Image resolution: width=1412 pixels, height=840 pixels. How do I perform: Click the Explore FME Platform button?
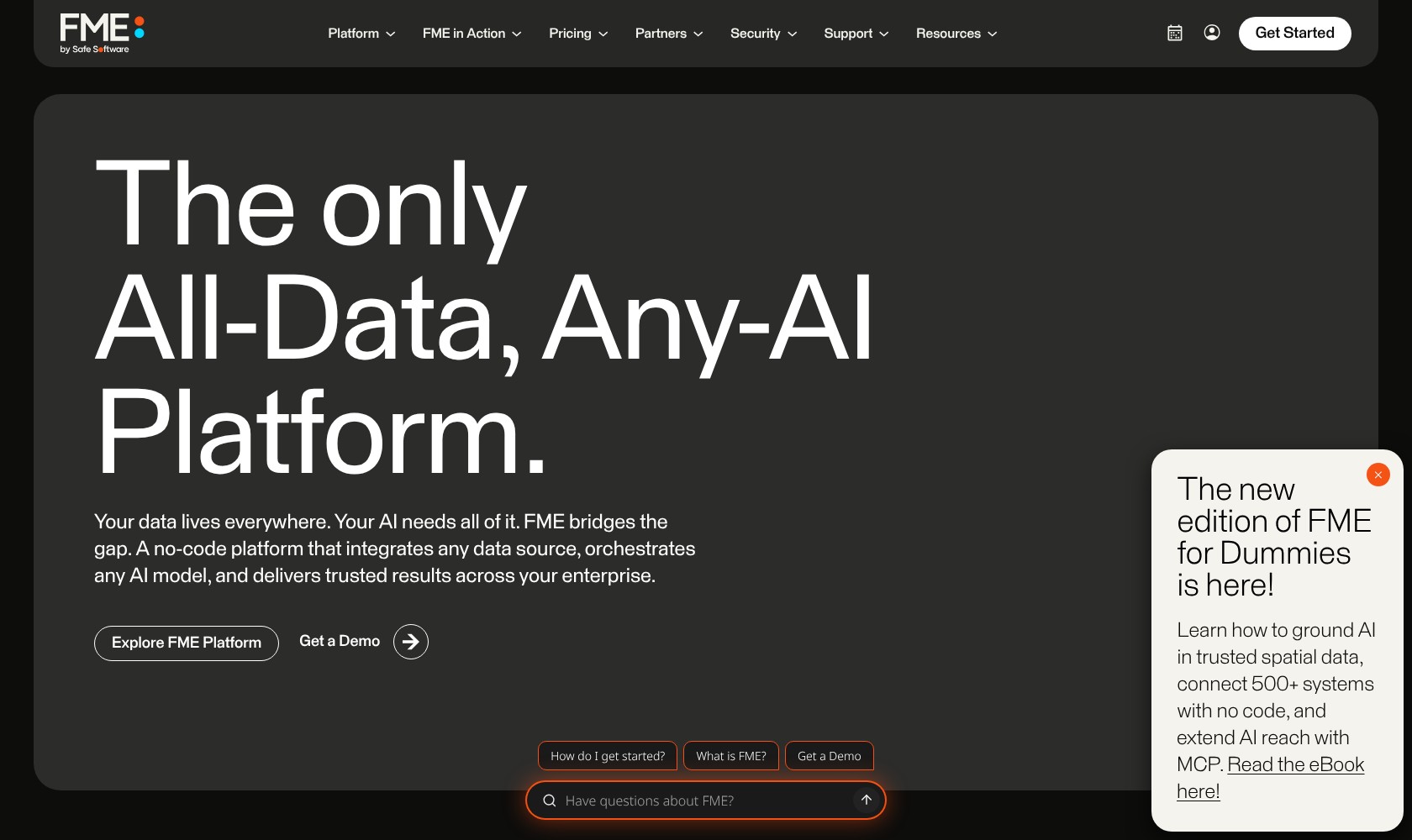(x=187, y=643)
